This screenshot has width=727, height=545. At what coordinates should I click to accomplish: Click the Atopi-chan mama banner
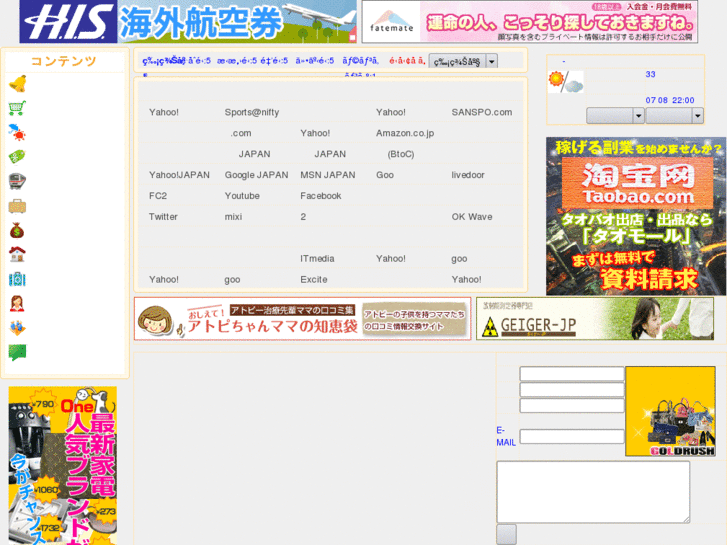tap(303, 319)
